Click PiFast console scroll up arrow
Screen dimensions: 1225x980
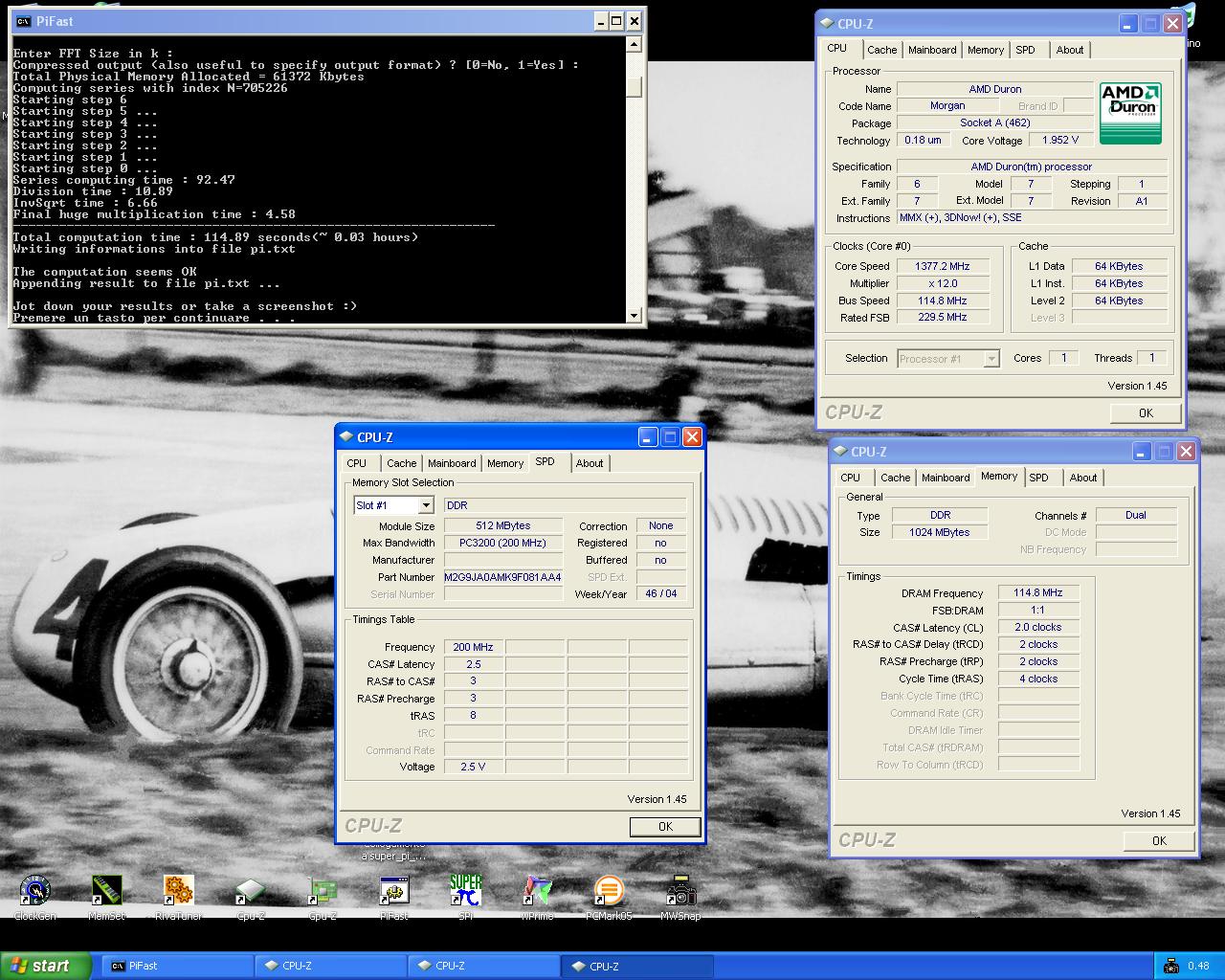click(x=634, y=45)
